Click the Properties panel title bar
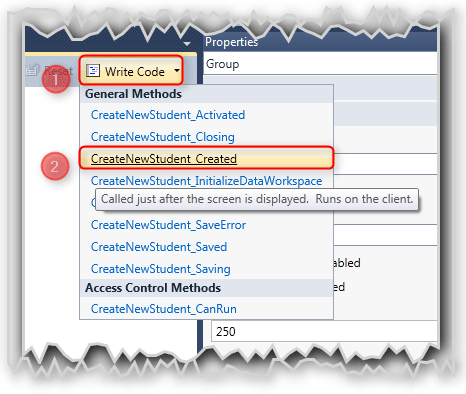 coord(320,42)
